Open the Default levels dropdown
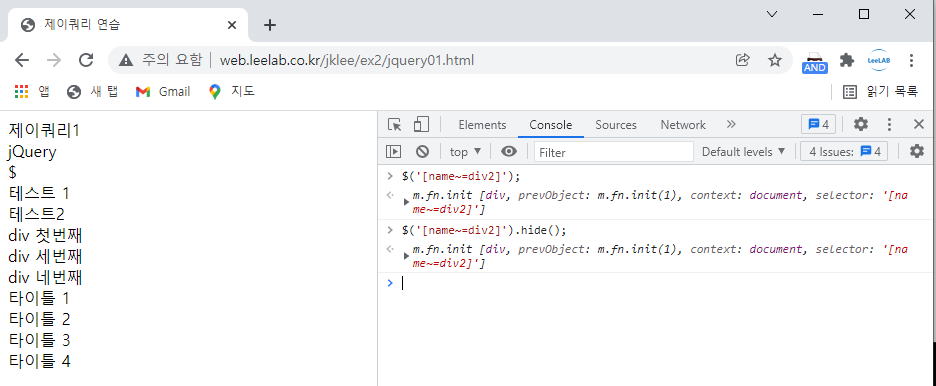936x386 pixels. tap(744, 152)
